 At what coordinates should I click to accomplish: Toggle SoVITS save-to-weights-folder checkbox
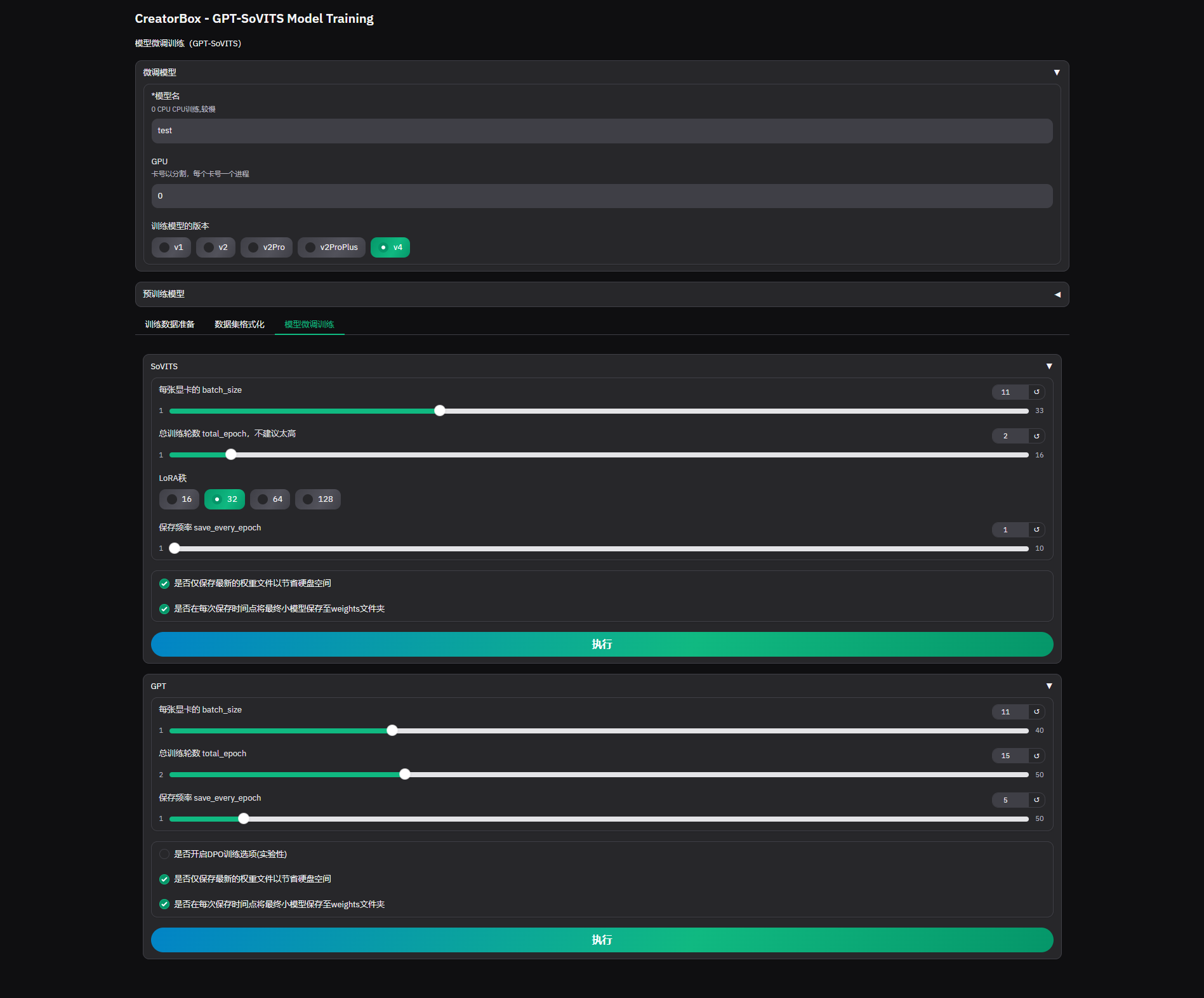[164, 609]
